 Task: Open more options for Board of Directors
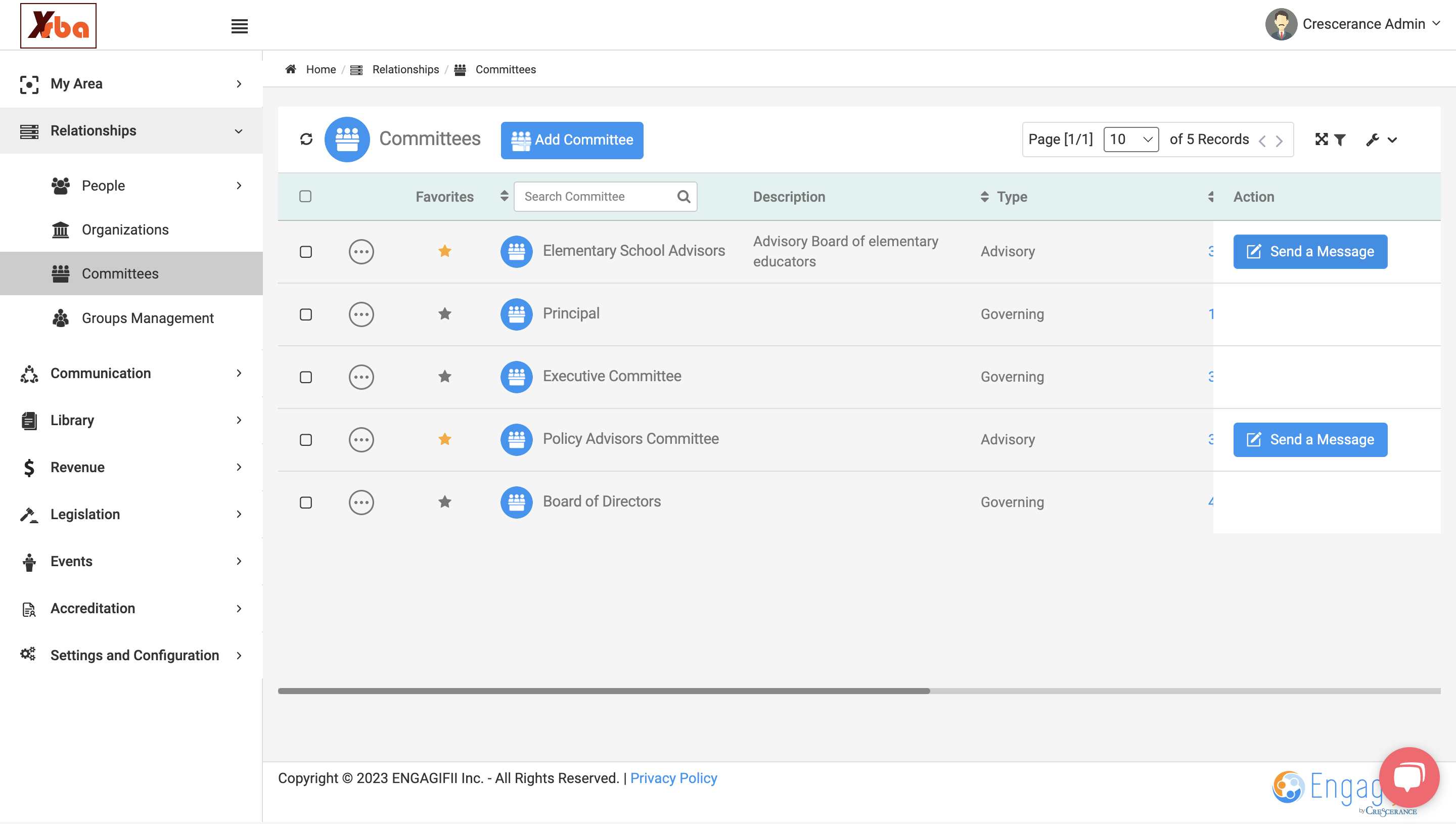point(361,502)
